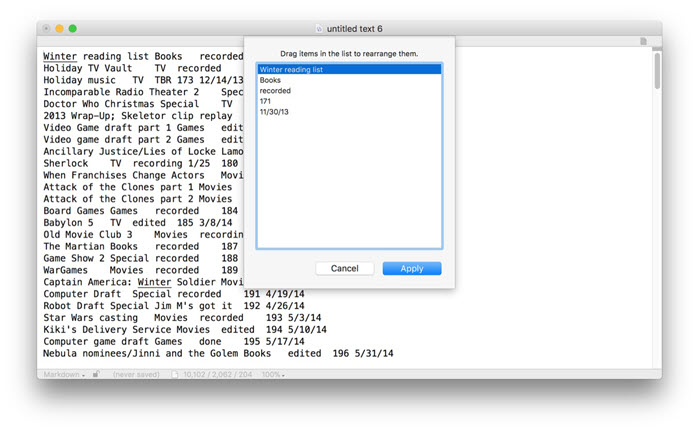Select the '11/30/13' item in rearrange list
700x432 pixels.
point(349,112)
